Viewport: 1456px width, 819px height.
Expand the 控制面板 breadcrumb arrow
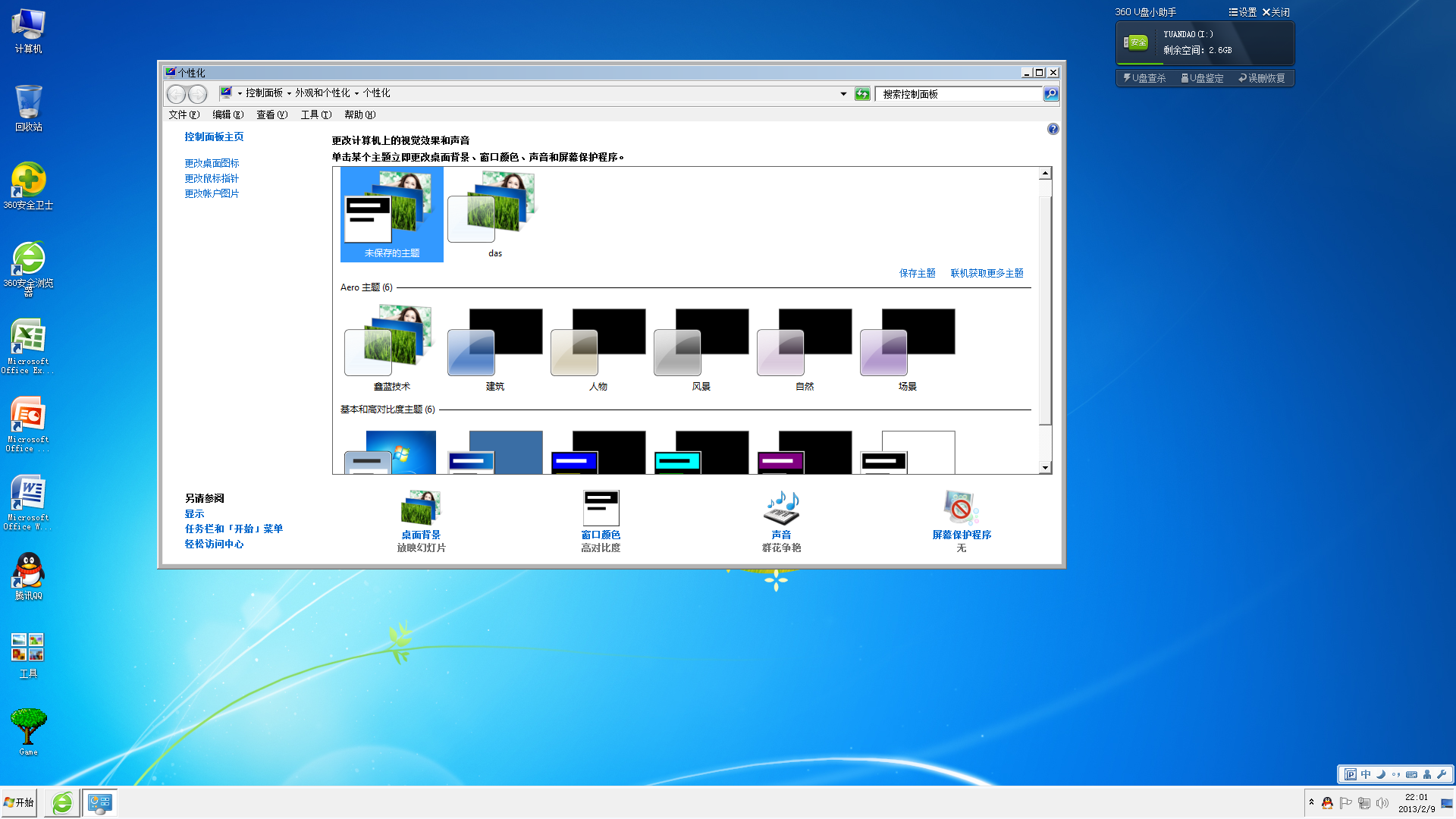click(x=289, y=93)
